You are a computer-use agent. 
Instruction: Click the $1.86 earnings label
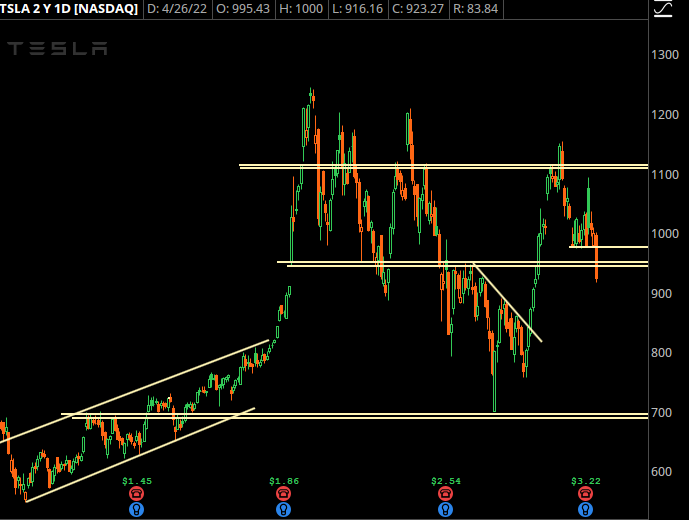284,481
